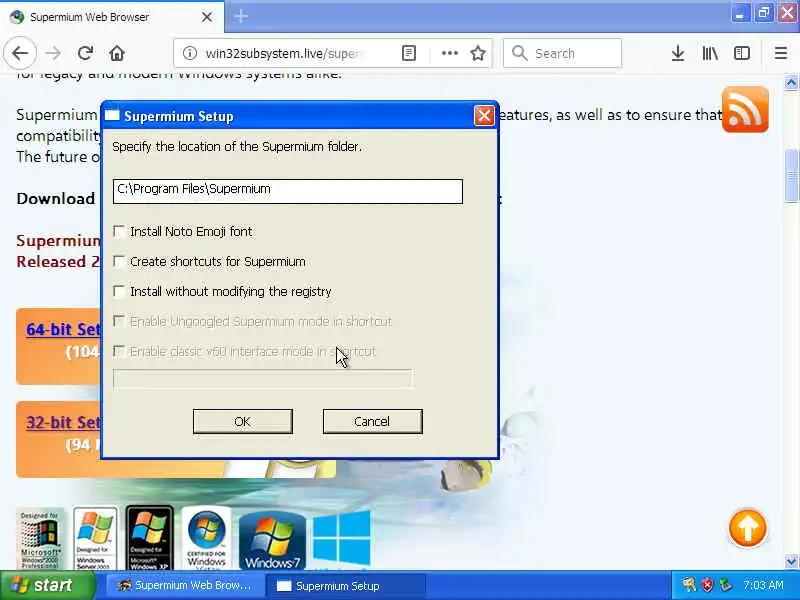Cancel the Supermium Setup dialog
The image size is (800, 600).
(372, 421)
